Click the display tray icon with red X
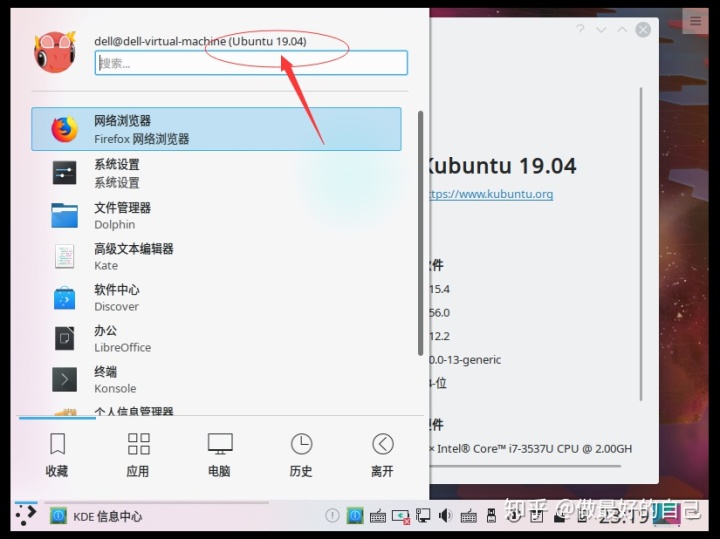The height and width of the screenshot is (539, 720). click(x=400, y=517)
